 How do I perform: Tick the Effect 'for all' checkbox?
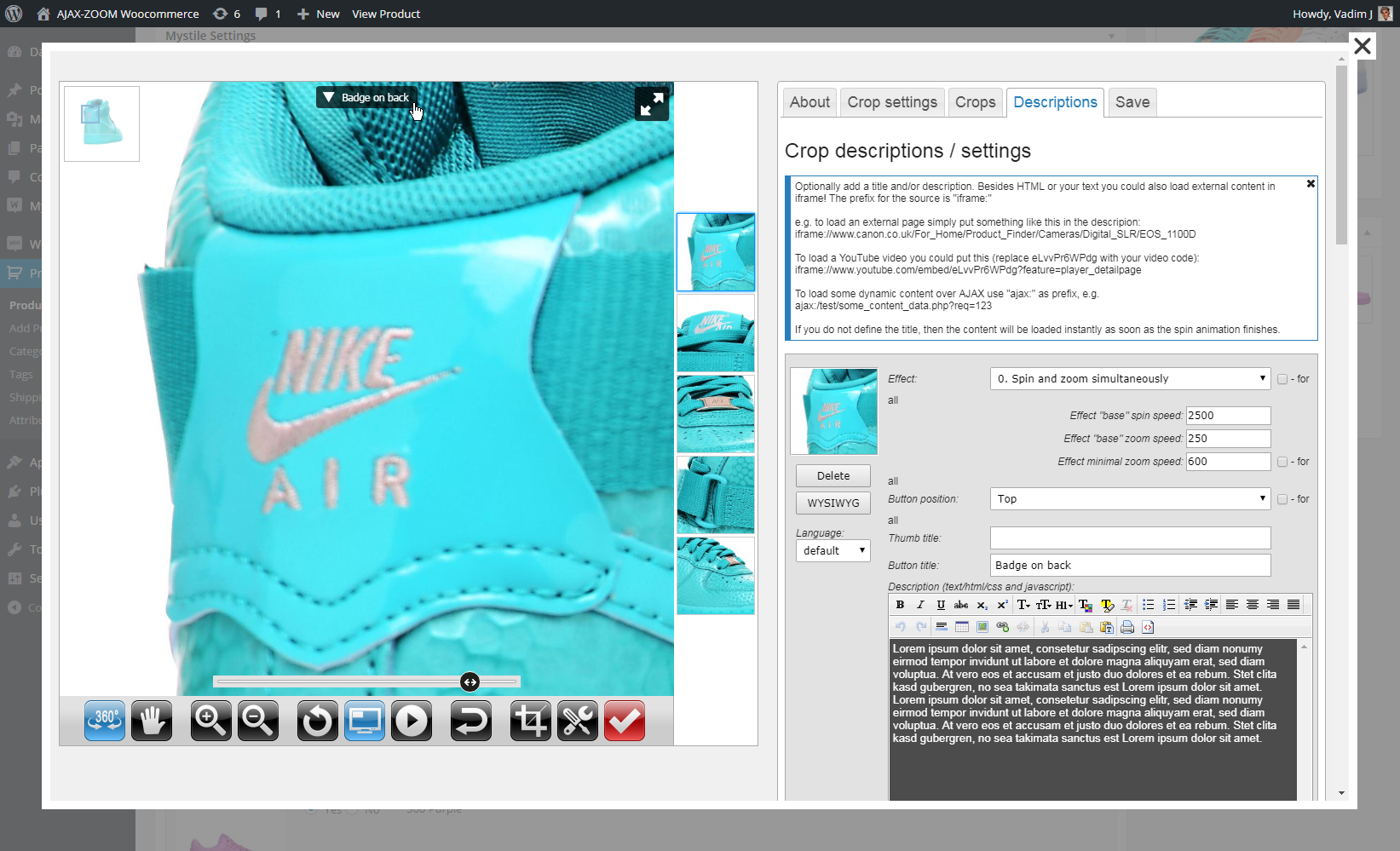coord(1282,379)
